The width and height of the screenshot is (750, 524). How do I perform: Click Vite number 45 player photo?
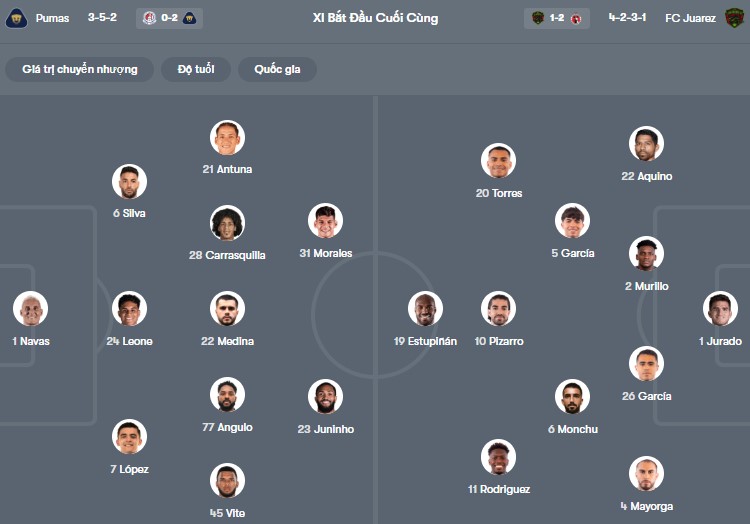click(x=228, y=481)
